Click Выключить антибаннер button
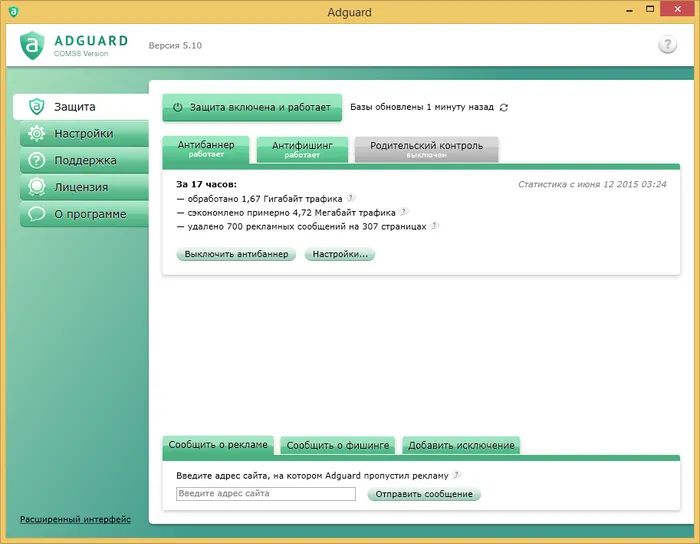 [236, 254]
